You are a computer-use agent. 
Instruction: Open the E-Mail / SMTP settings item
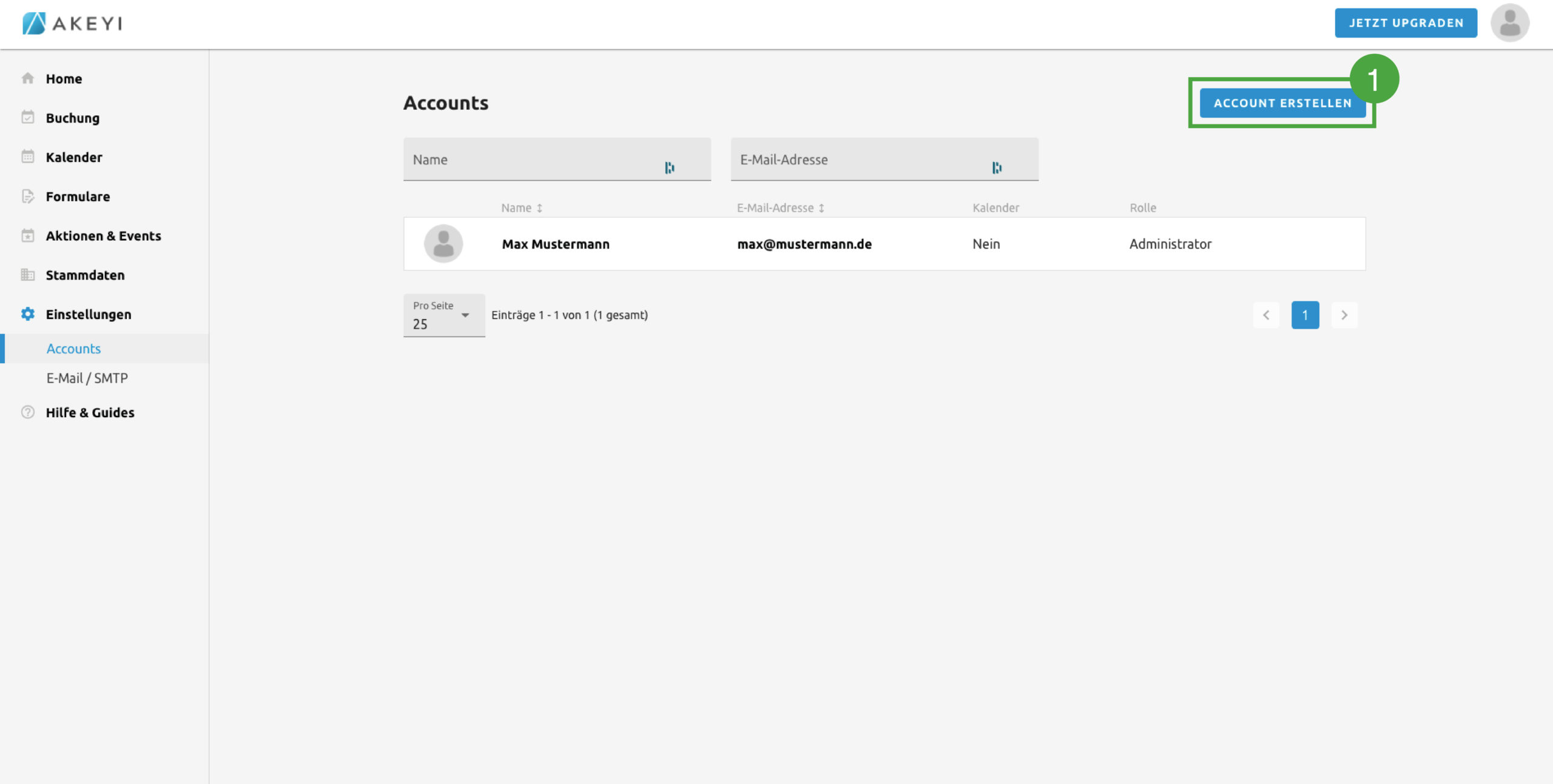(87, 378)
